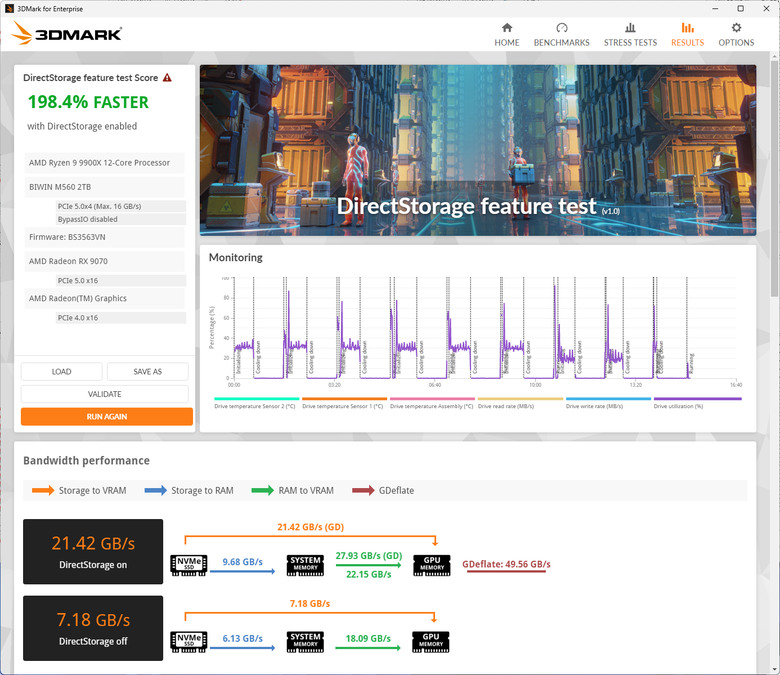The width and height of the screenshot is (780, 675).
Task: Click the Stress Tests bar chart icon
Action: 630,27
